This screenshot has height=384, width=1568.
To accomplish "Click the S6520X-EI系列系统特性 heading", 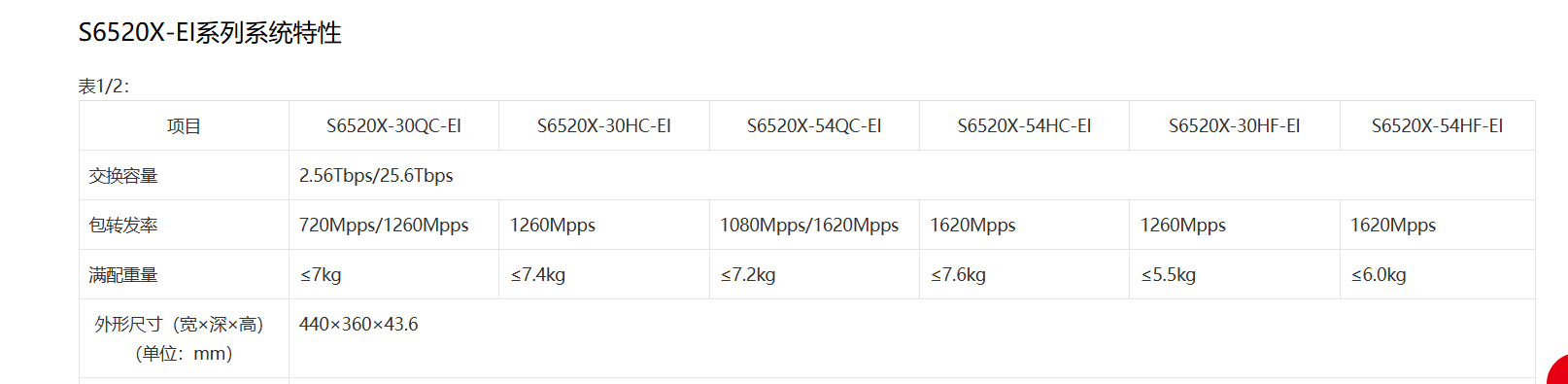I will click(210, 33).
